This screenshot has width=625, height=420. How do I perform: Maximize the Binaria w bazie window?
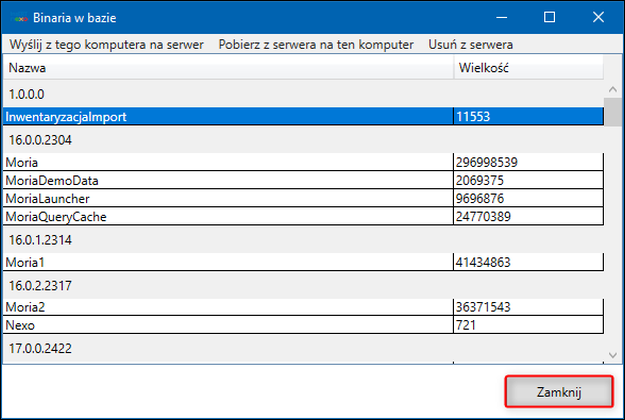(x=549, y=17)
